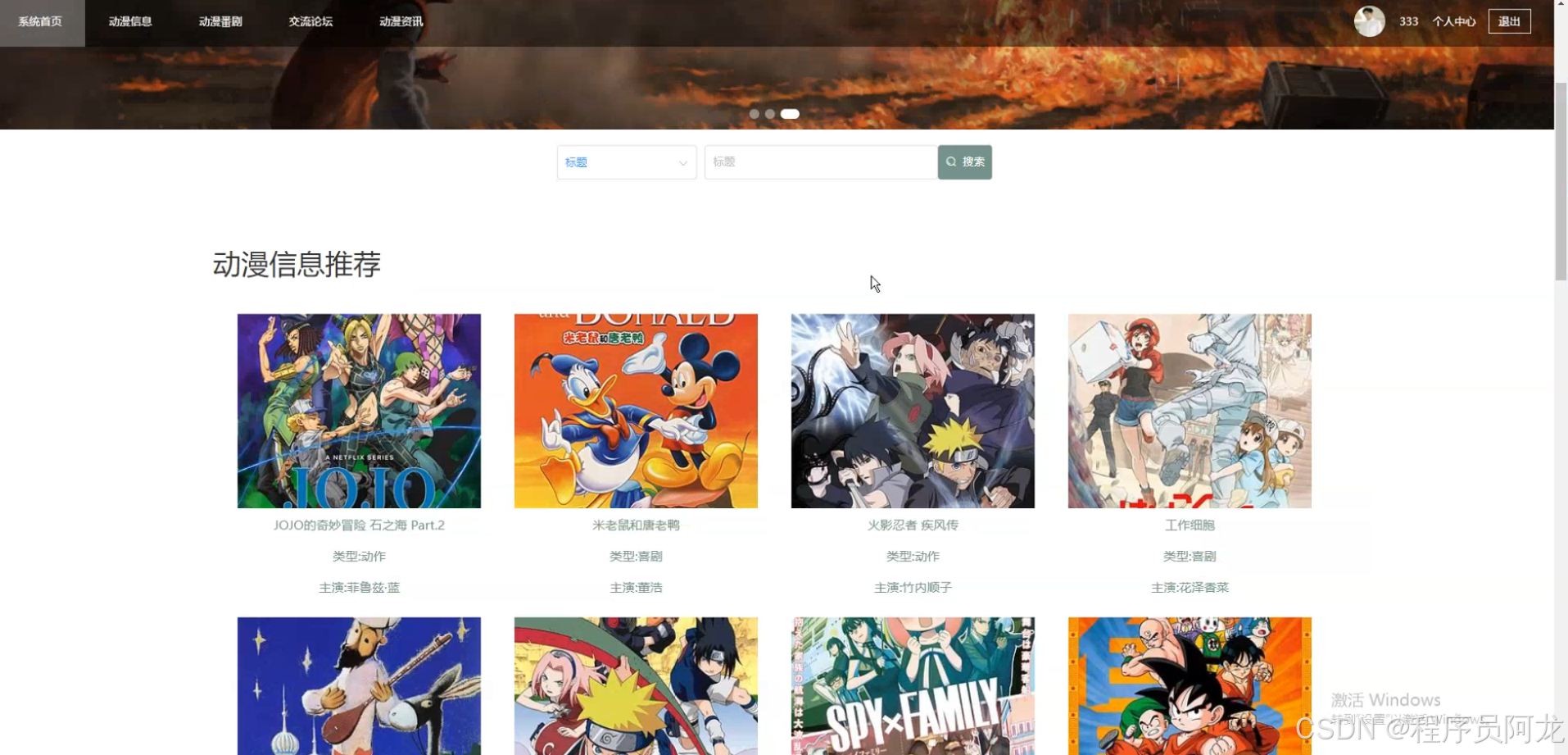Click the username 333 label
This screenshot has width=1568, height=755.
click(x=1408, y=22)
